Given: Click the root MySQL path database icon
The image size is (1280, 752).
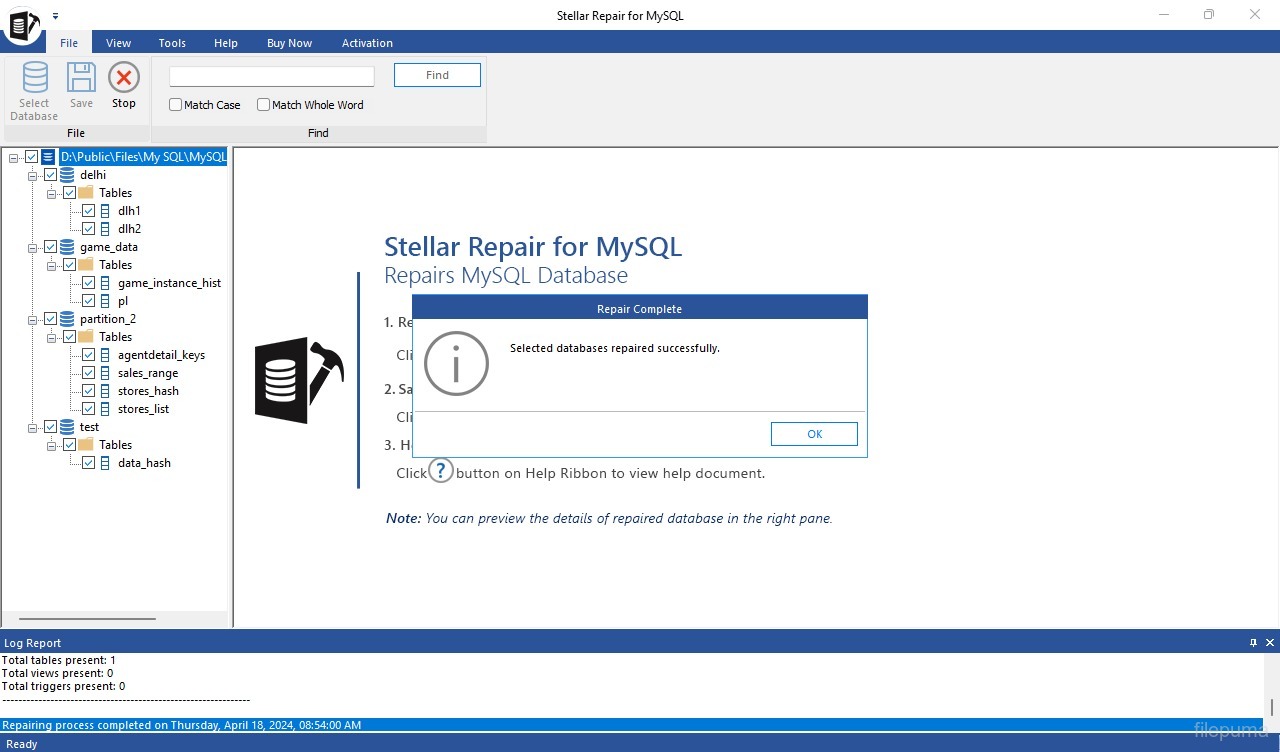Looking at the screenshot, I should tap(48, 157).
